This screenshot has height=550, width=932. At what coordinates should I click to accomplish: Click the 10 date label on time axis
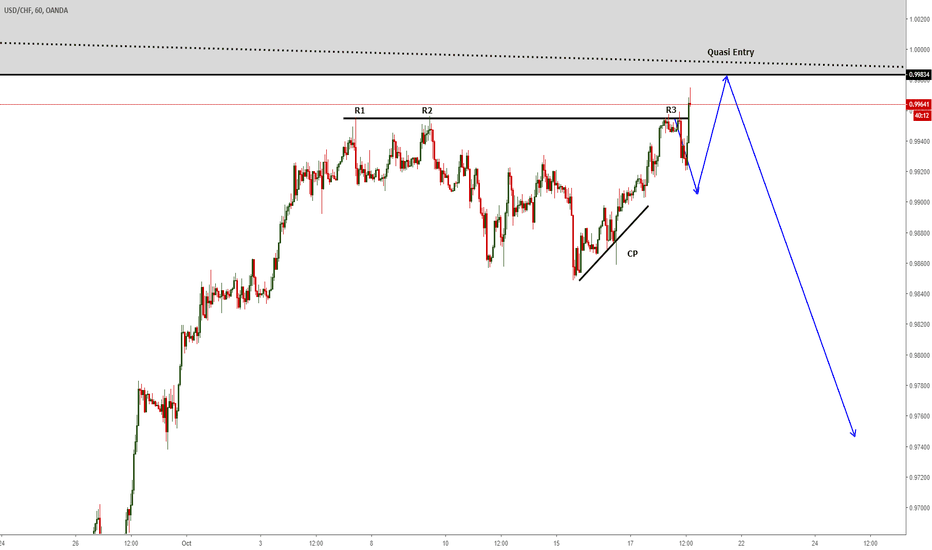click(446, 543)
